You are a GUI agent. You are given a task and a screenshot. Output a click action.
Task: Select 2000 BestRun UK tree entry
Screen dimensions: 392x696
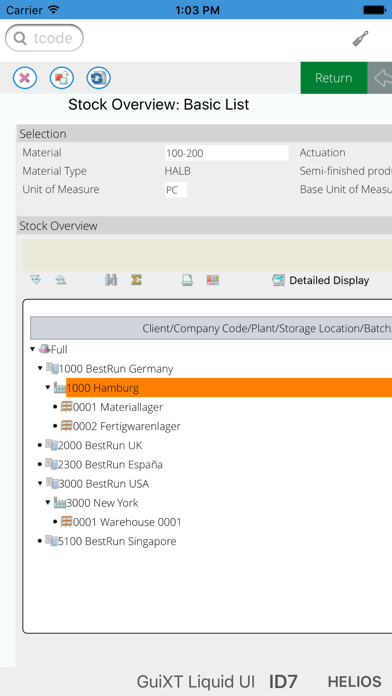pyautogui.click(x=100, y=445)
